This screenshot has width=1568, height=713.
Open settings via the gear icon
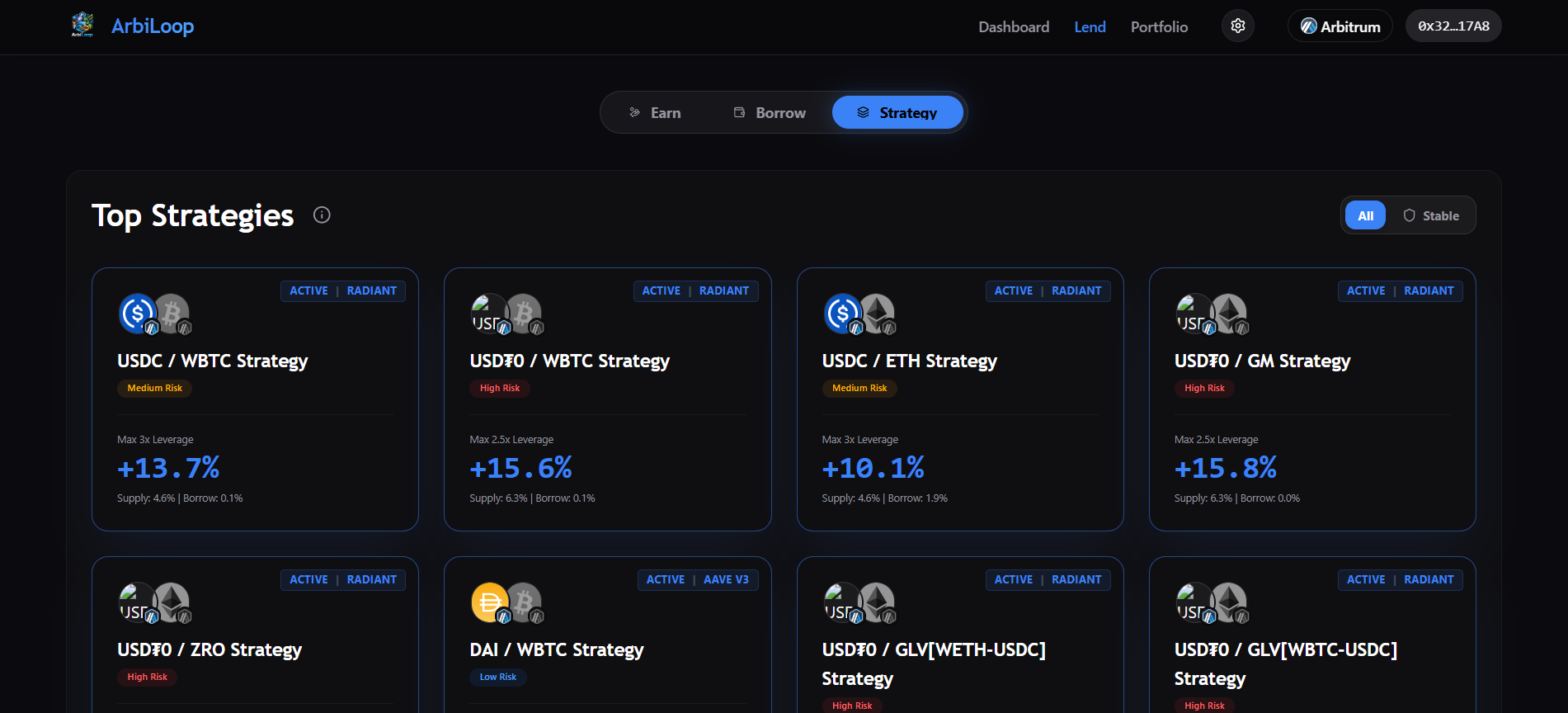point(1237,26)
